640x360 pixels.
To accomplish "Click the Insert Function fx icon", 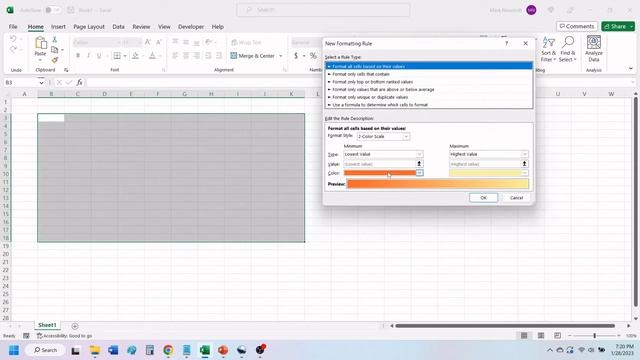I will 79,82.
